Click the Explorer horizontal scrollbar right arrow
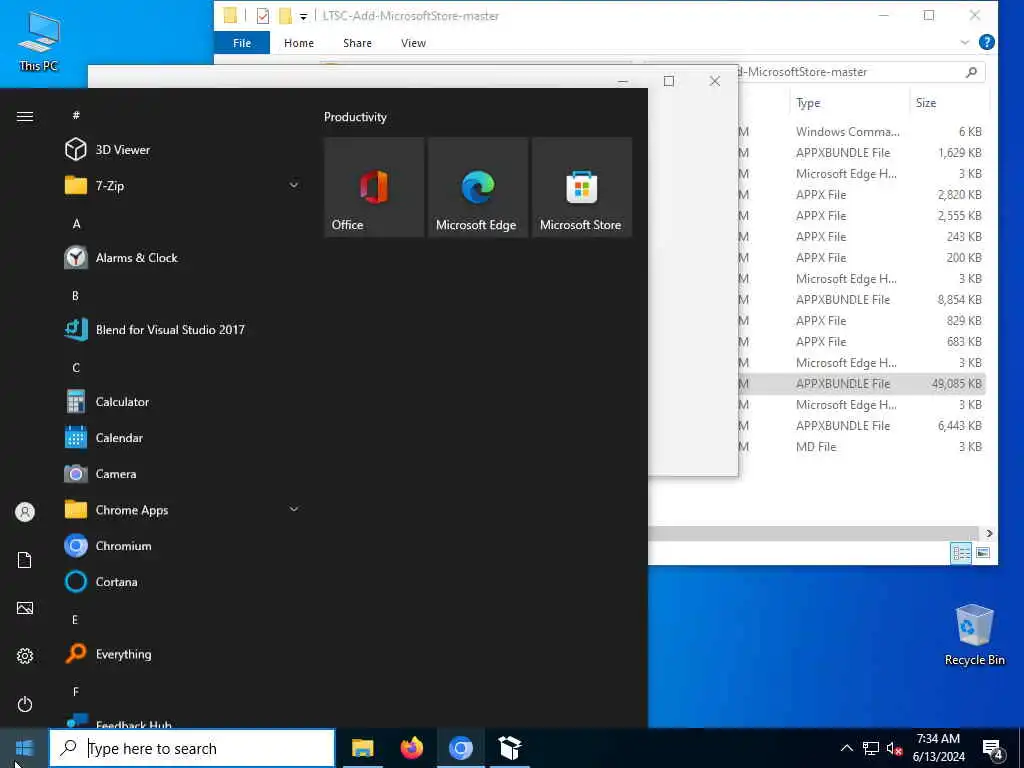This screenshot has height=768, width=1024. pyautogui.click(x=989, y=534)
